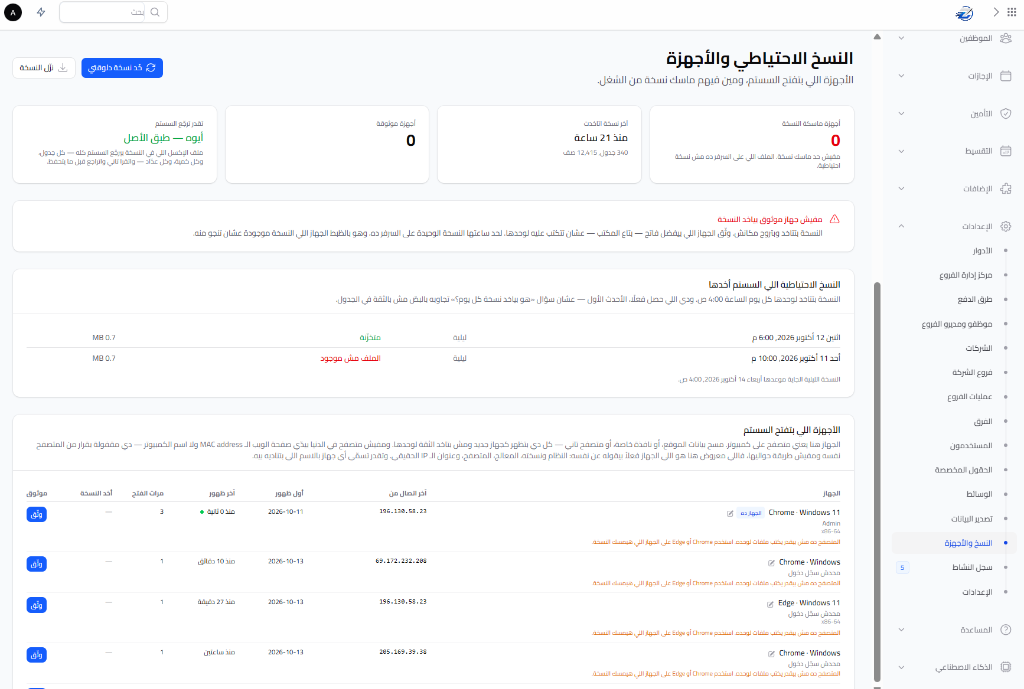This screenshot has height=689, width=1024.
Task: Expand the المساعدة sidebar section chevron
Action: [x=901, y=630]
